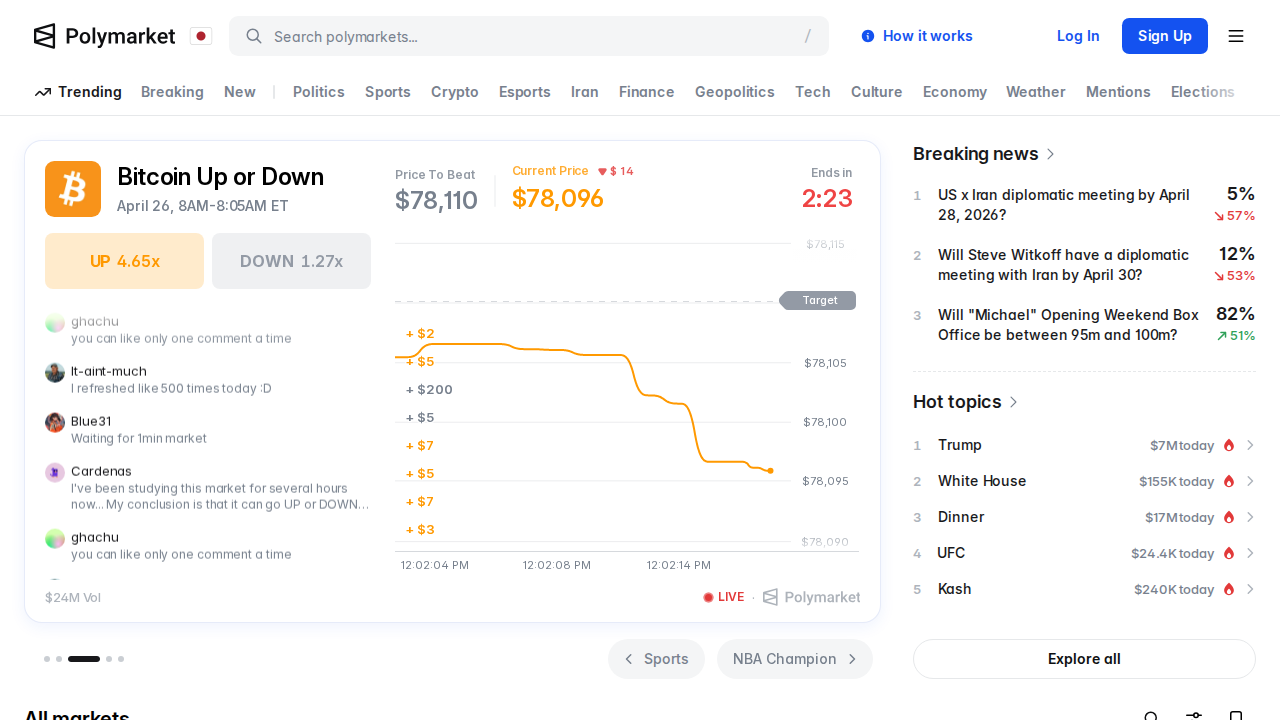
Task: Click the Sign Up button
Action: [x=1165, y=36]
